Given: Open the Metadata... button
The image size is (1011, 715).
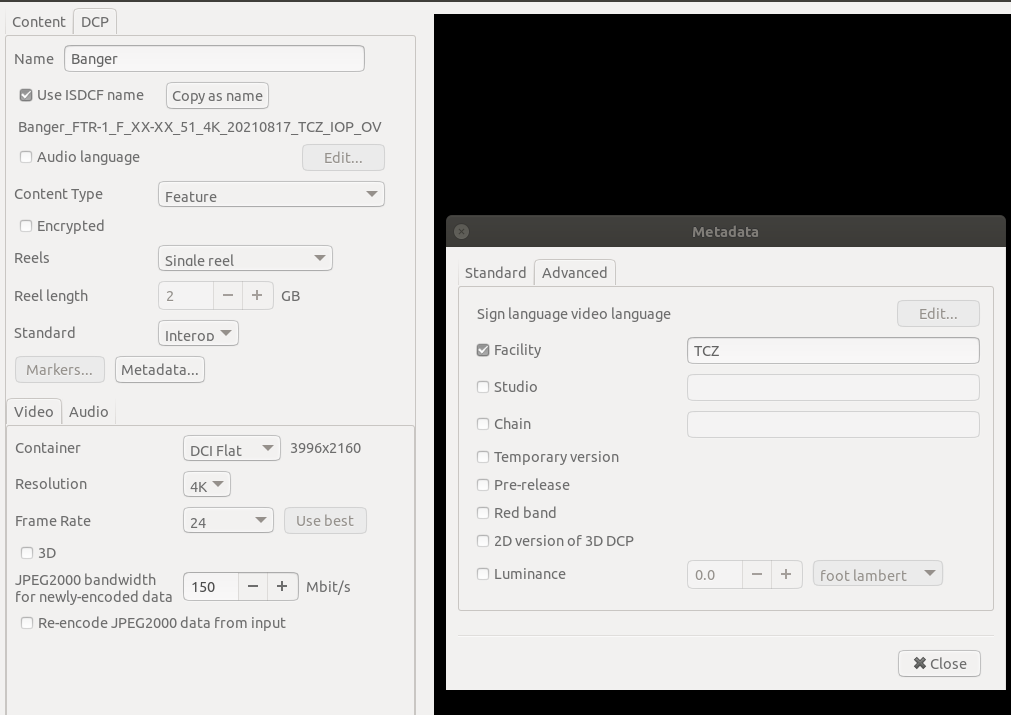Looking at the screenshot, I should pos(160,370).
